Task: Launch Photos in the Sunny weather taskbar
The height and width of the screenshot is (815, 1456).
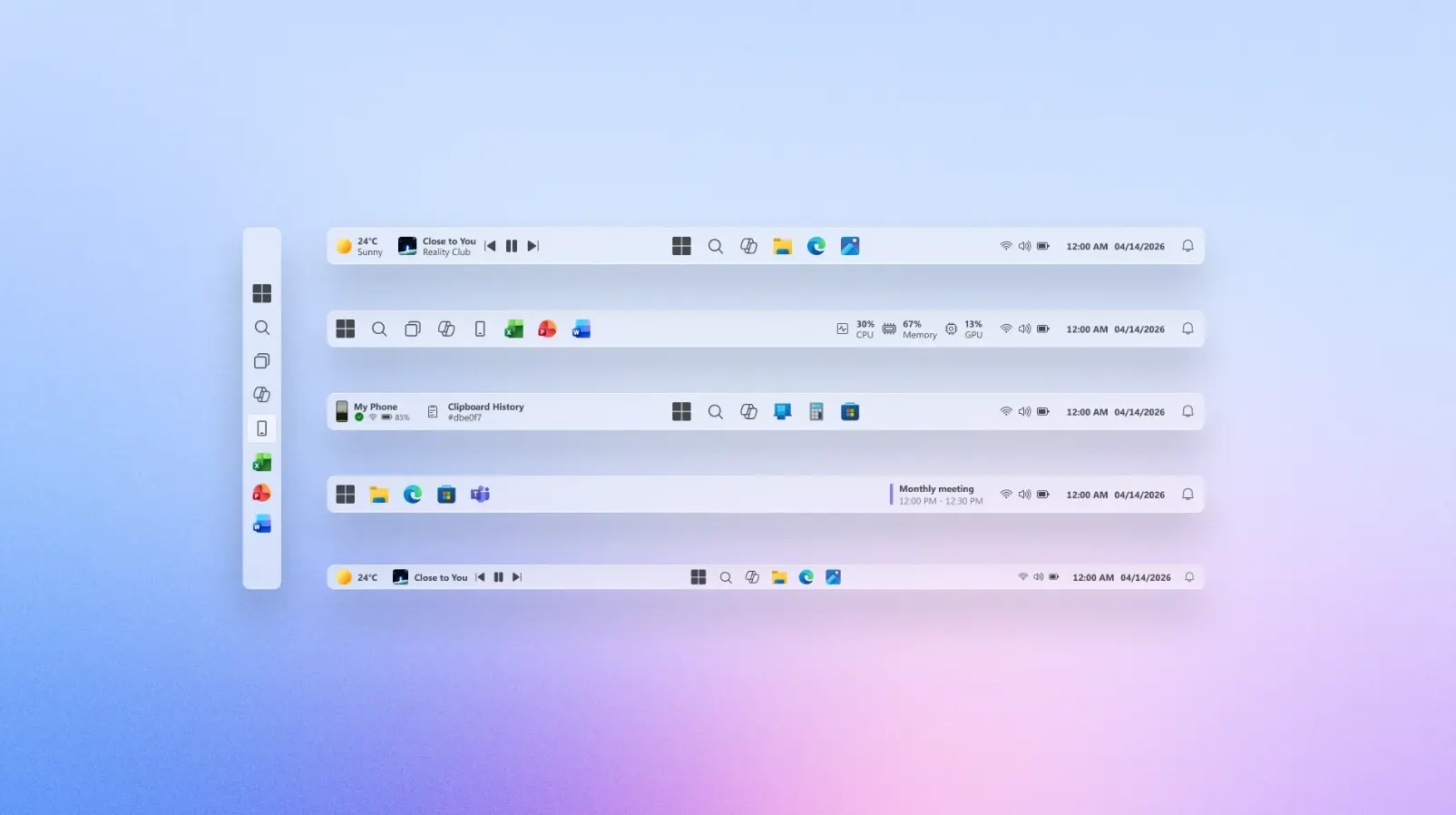Action: pyautogui.click(x=850, y=246)
